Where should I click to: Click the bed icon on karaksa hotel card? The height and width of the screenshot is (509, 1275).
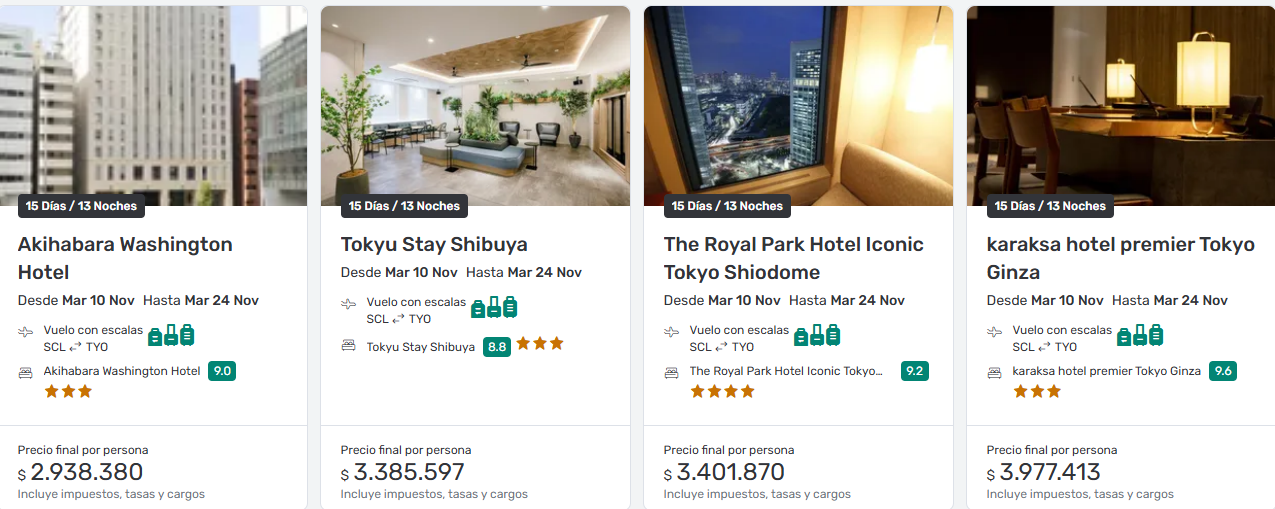pyautogui.click(x=995, y=372)
